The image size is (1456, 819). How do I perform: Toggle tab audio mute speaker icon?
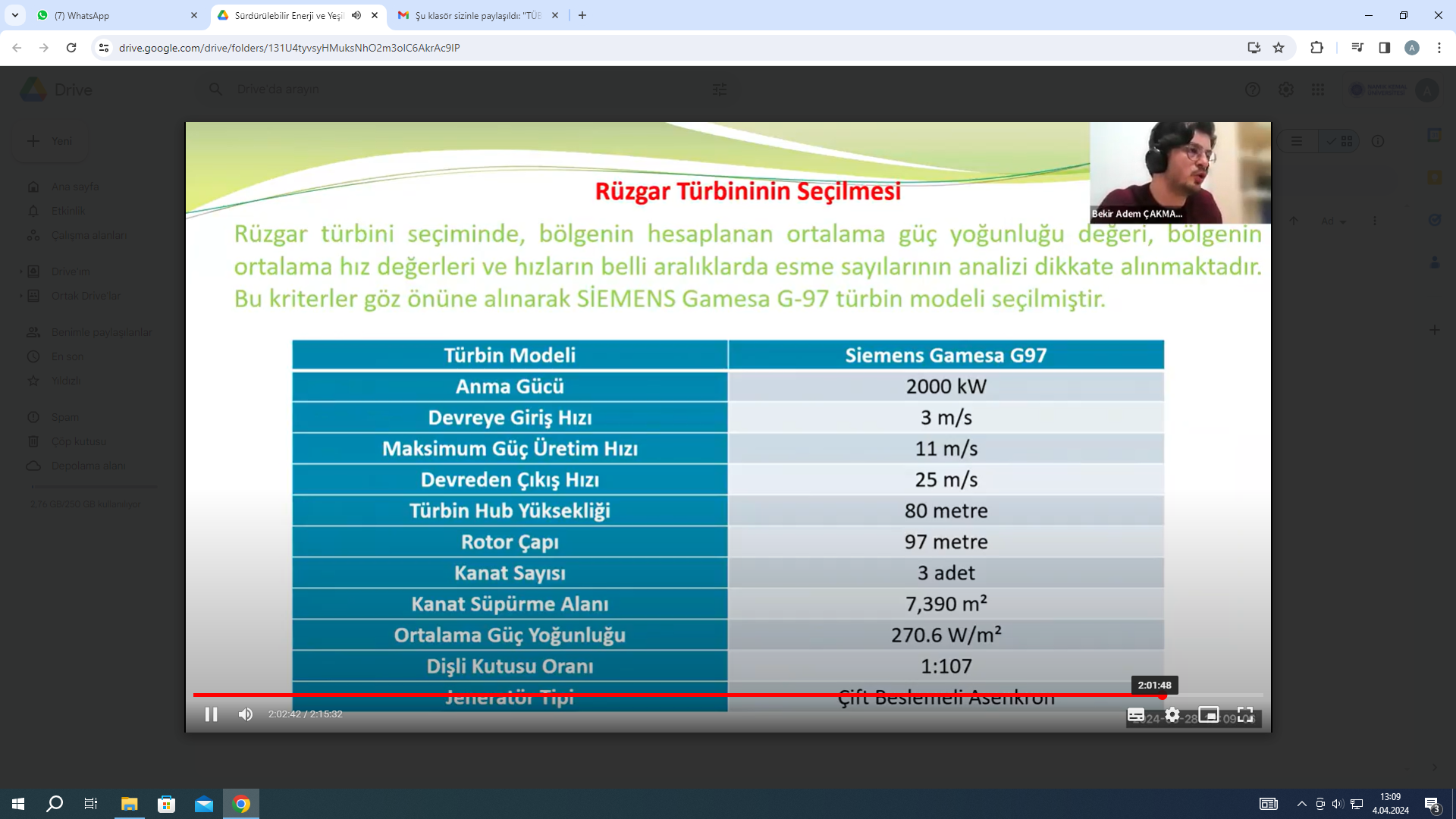[x=356, y=15]
